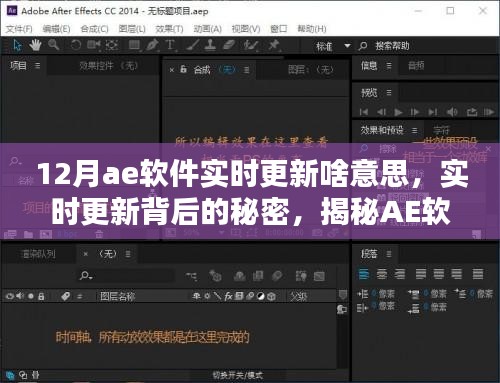Toggle video eye column in timeline header
500x383 pixels.
coord(10,296)
